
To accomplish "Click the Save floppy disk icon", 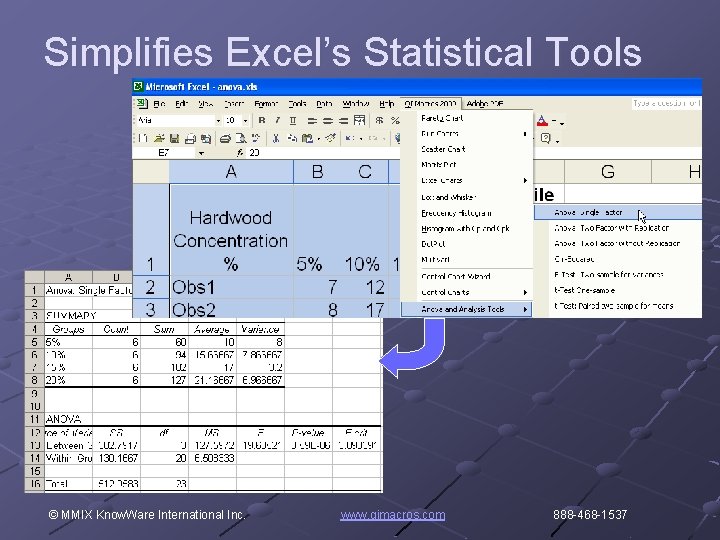I will click(x=174, y=138).
